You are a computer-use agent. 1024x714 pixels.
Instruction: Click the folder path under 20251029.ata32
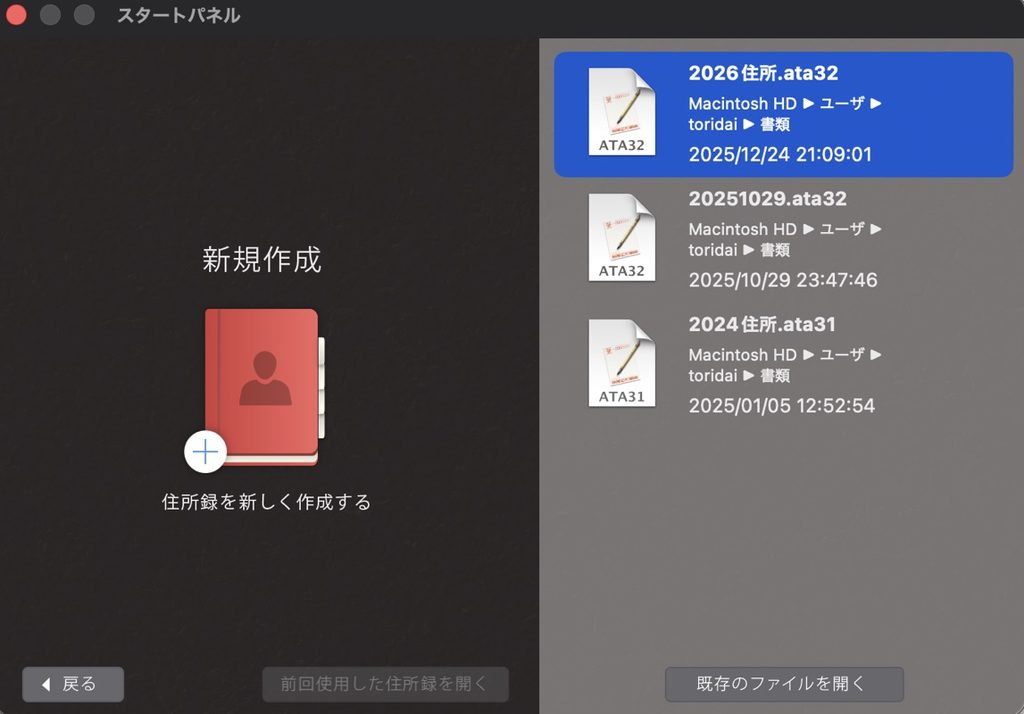click(785, 239)
